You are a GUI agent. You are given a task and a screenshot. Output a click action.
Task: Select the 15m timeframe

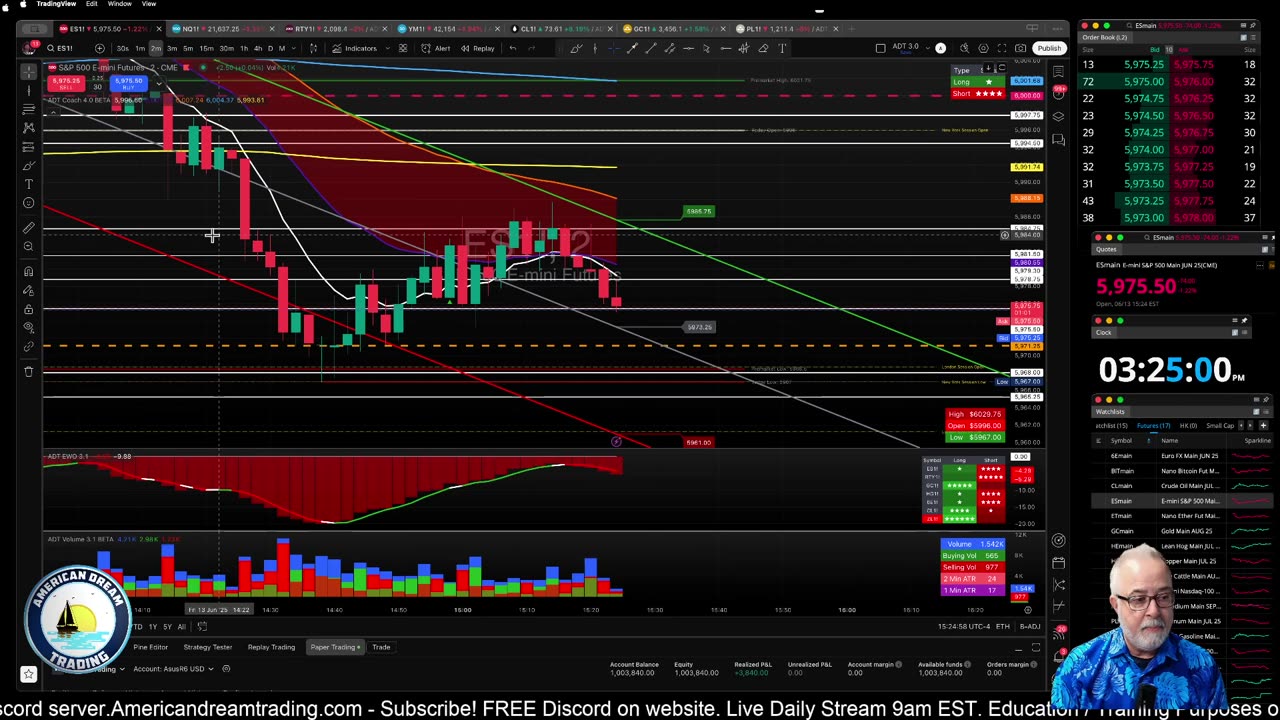tap(206, 48)
